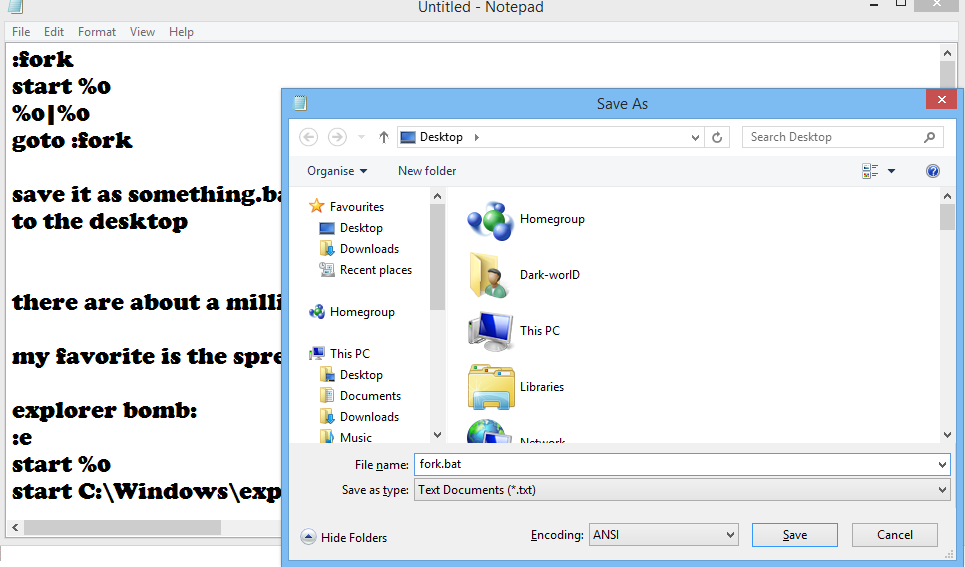Click the Desktop address bar breadcrumb
Viewport: 965px width, 567px height.
(441, 137)
